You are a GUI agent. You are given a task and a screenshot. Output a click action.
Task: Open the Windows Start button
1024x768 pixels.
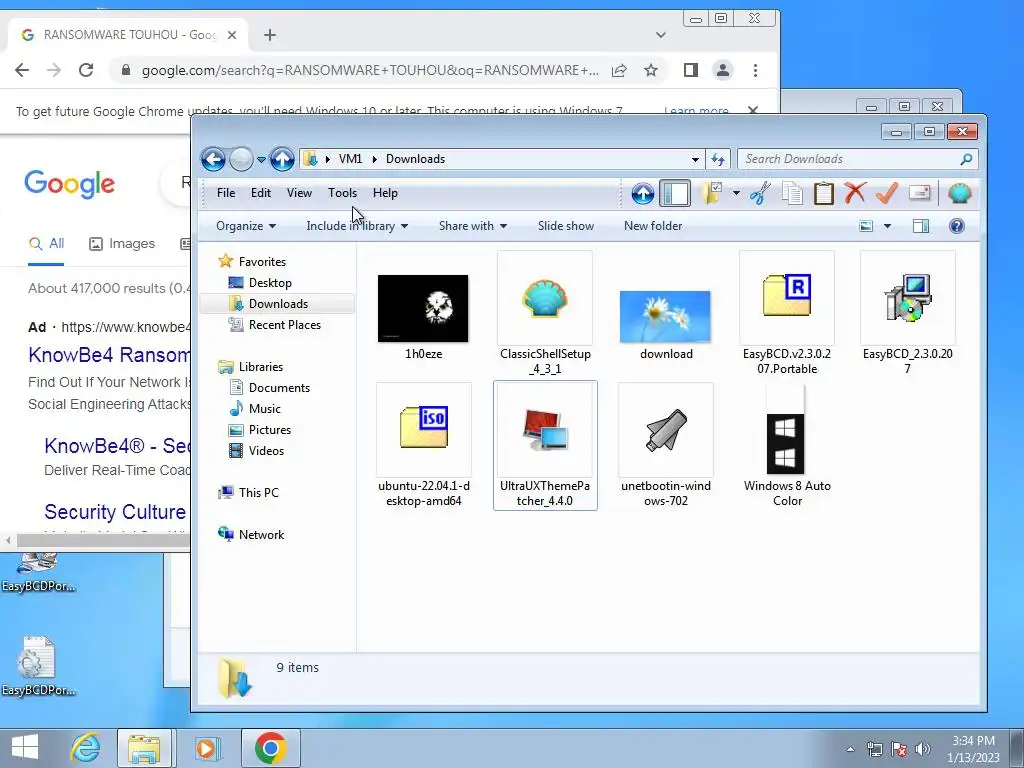25,748
